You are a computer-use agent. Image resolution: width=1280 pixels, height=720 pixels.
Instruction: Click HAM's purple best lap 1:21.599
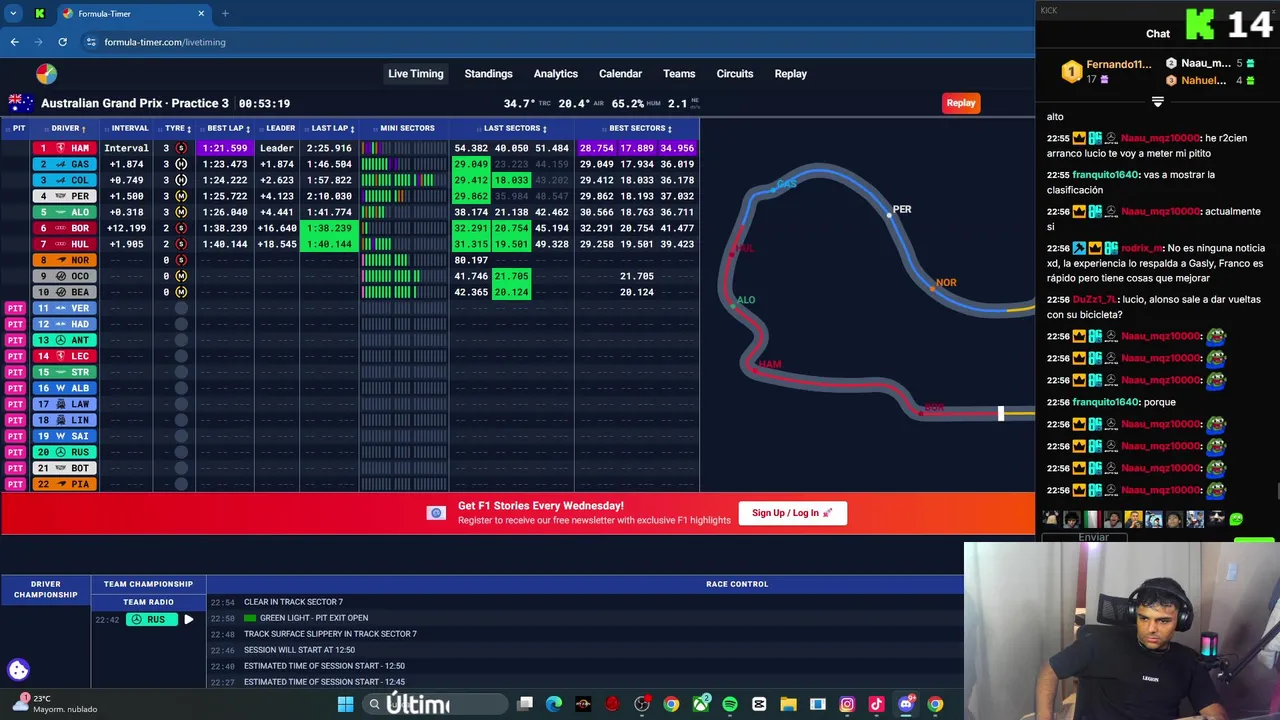[x=226, y=148]
